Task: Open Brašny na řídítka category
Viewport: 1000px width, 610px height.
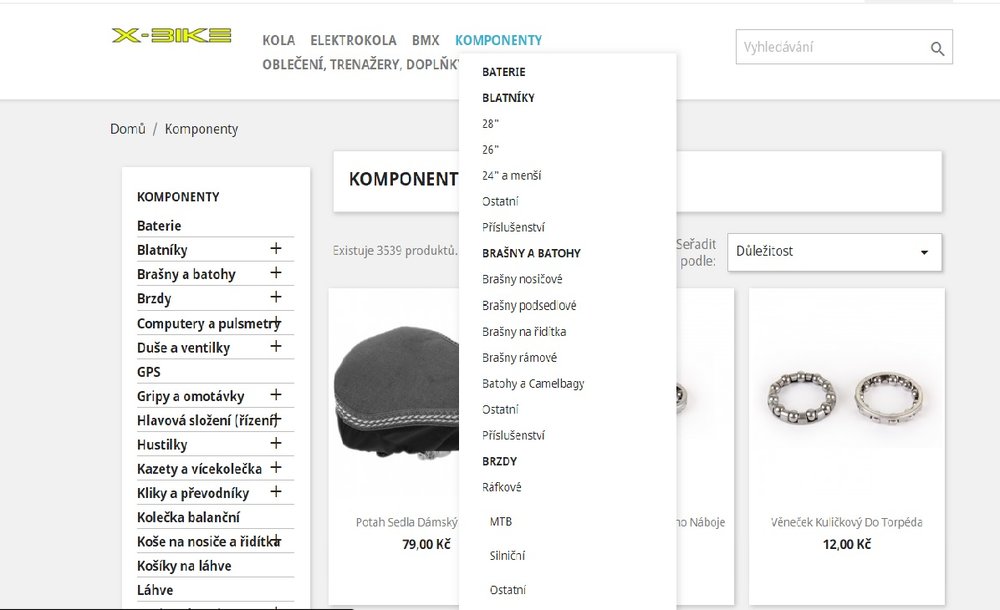Action: point(524,332)
